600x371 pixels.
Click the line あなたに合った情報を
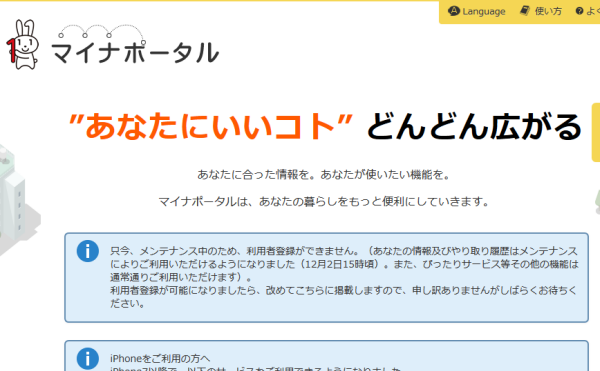coord(324,175)
